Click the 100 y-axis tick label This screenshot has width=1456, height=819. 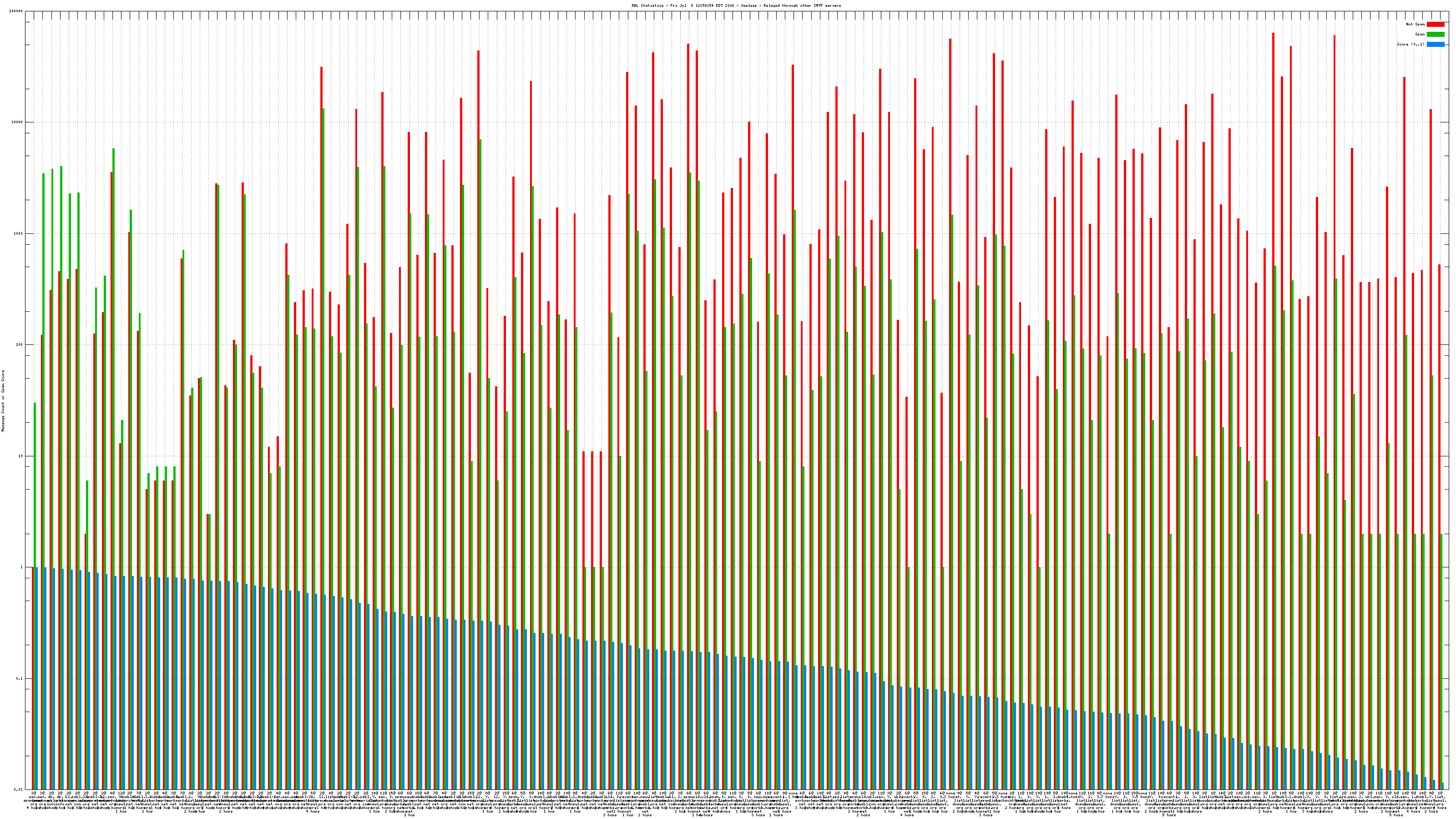click(20, 345)
